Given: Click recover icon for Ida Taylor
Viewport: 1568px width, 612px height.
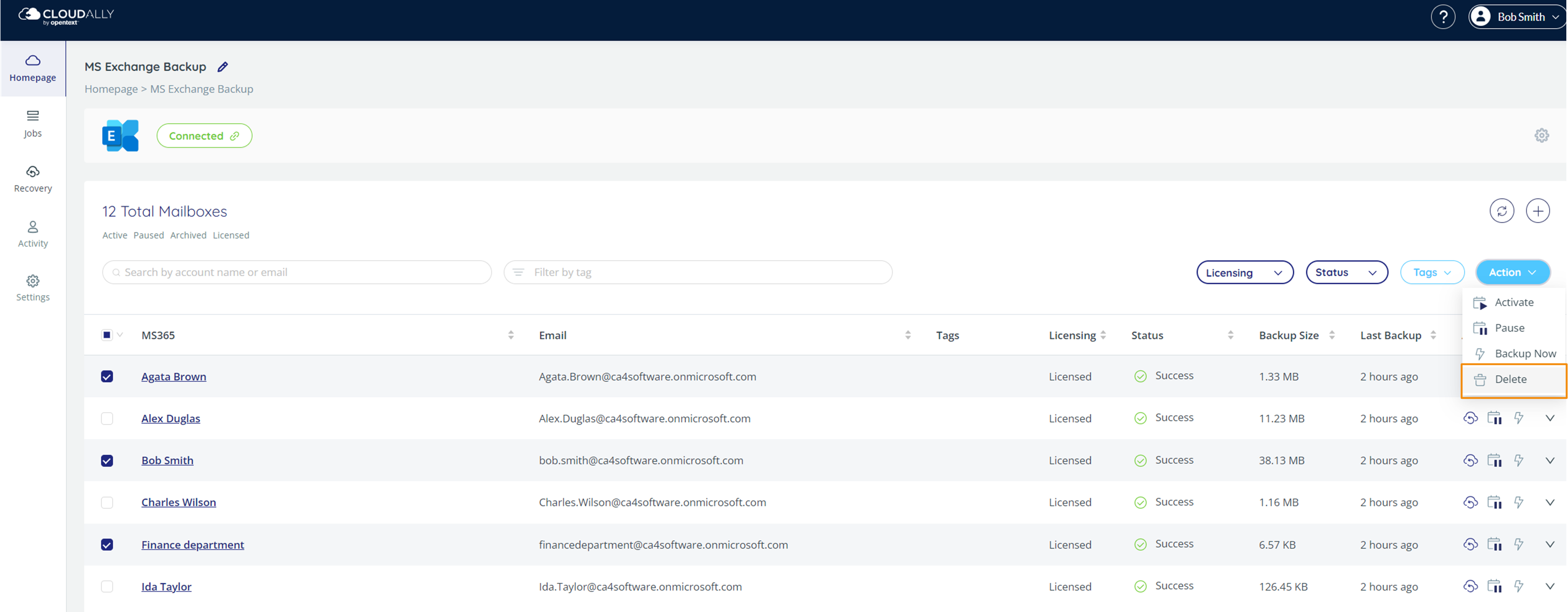Looking at the screenshot, I should [x=1470, y=587].
